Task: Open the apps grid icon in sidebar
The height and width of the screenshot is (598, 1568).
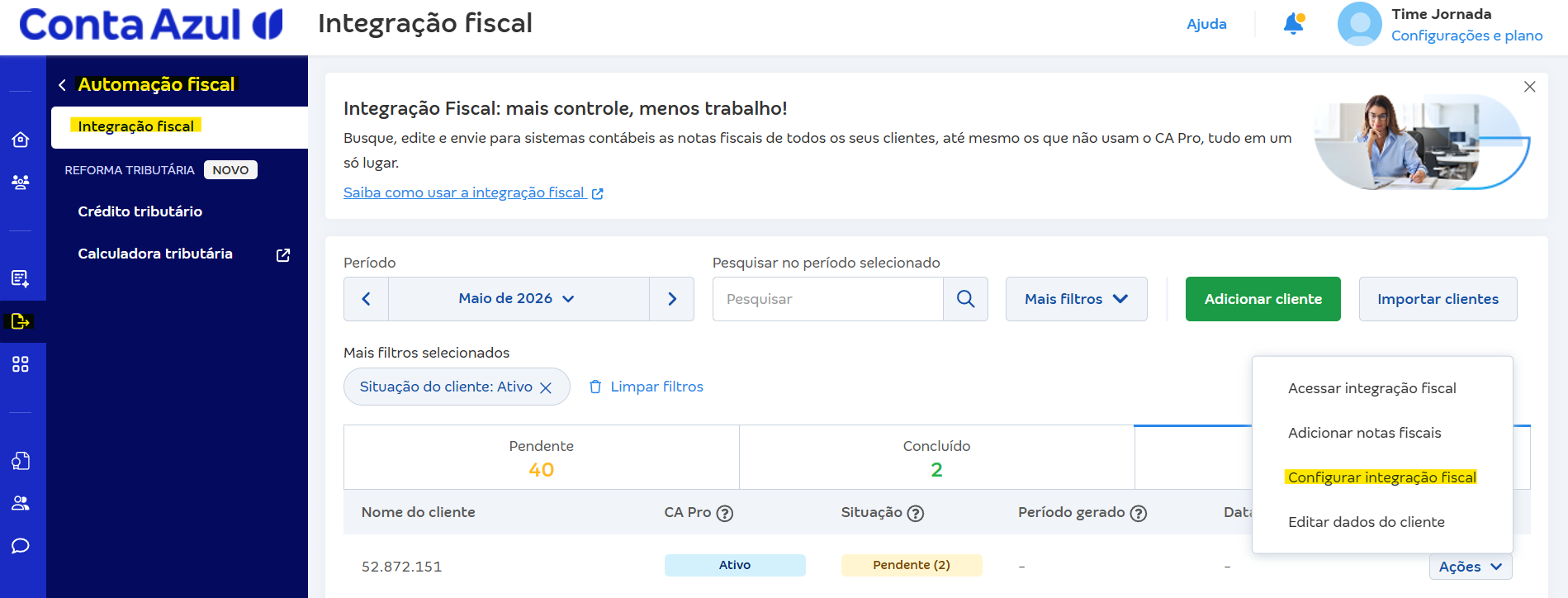Action: click(x=21, y=364)
